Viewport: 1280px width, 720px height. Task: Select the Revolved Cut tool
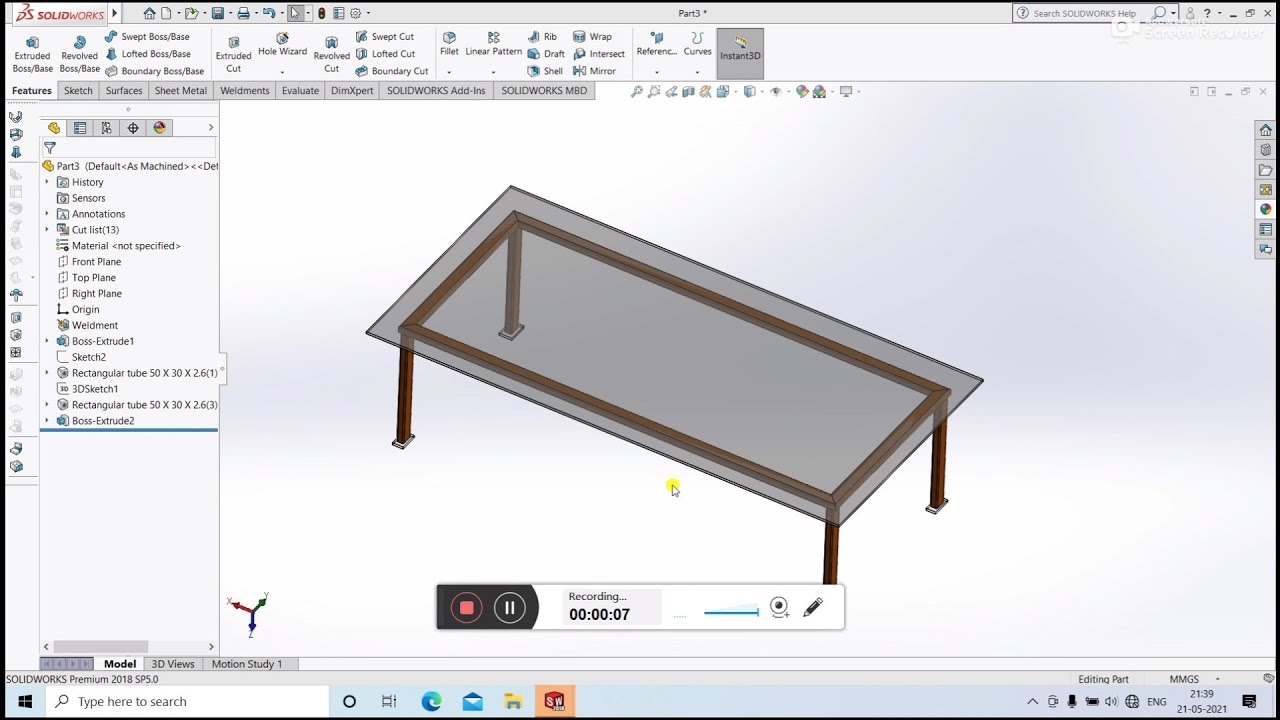point(331,54)
